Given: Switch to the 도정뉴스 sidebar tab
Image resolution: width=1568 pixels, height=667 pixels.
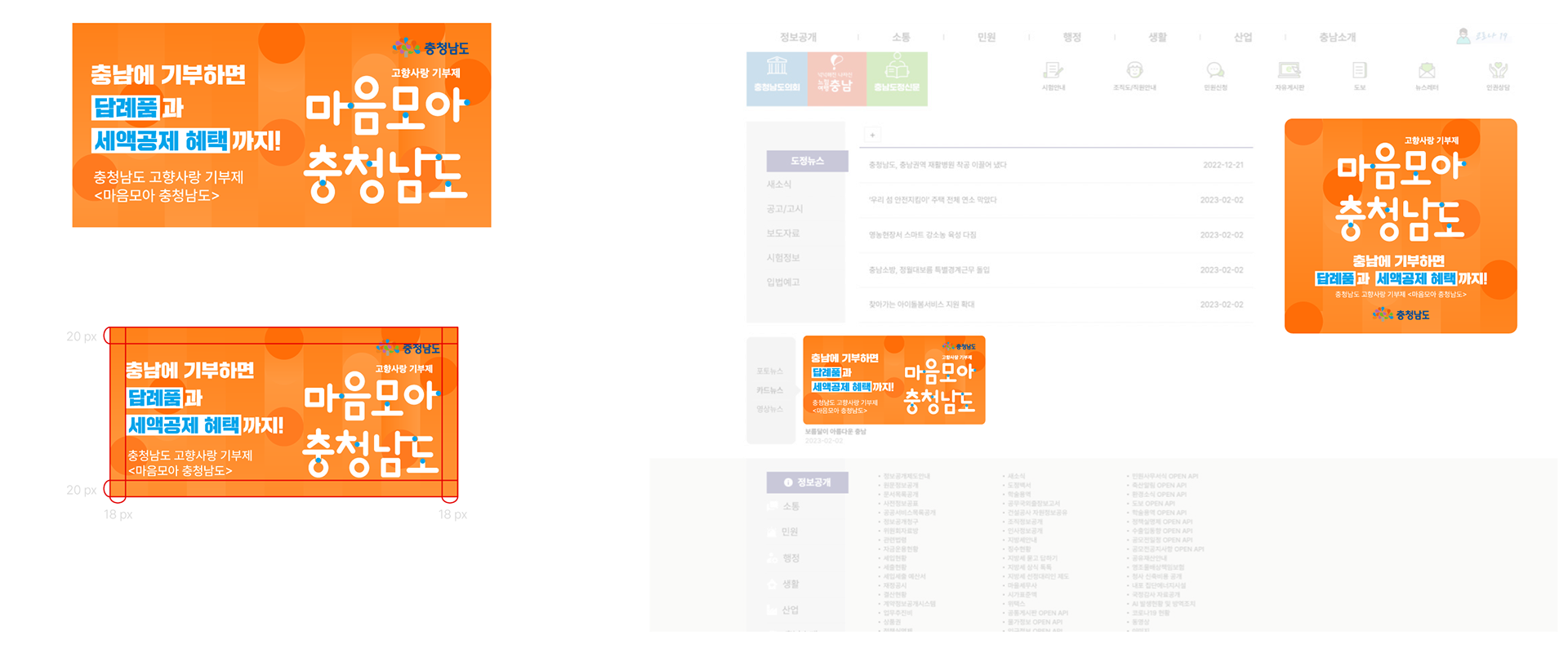Looking at the screenshot, I should tap(807, 161).
